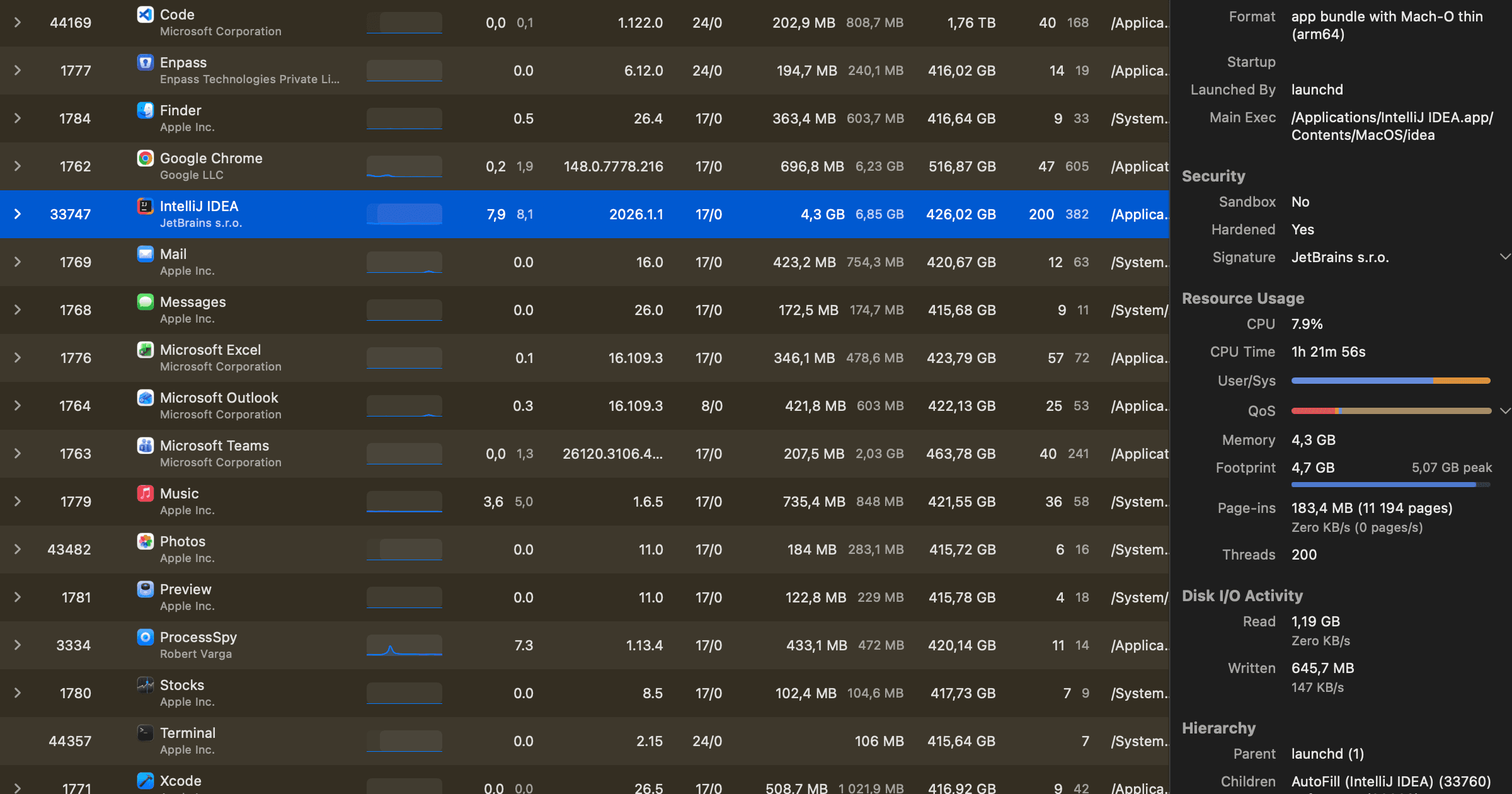
Task: Expand the Signature details in inspector
Action: pyautogui.click(x=1504, y=257)
